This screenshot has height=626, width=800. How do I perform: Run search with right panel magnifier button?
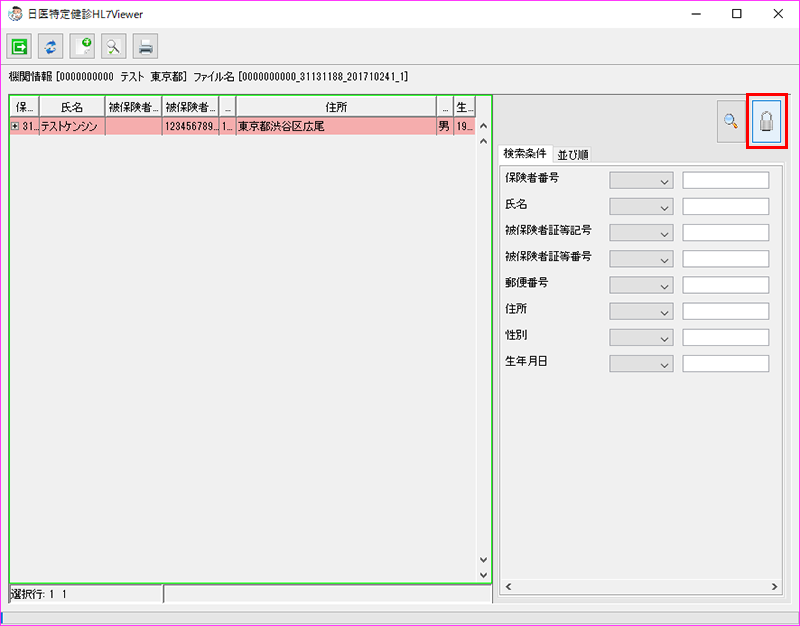pyautogui.click(x=732, y=122)
